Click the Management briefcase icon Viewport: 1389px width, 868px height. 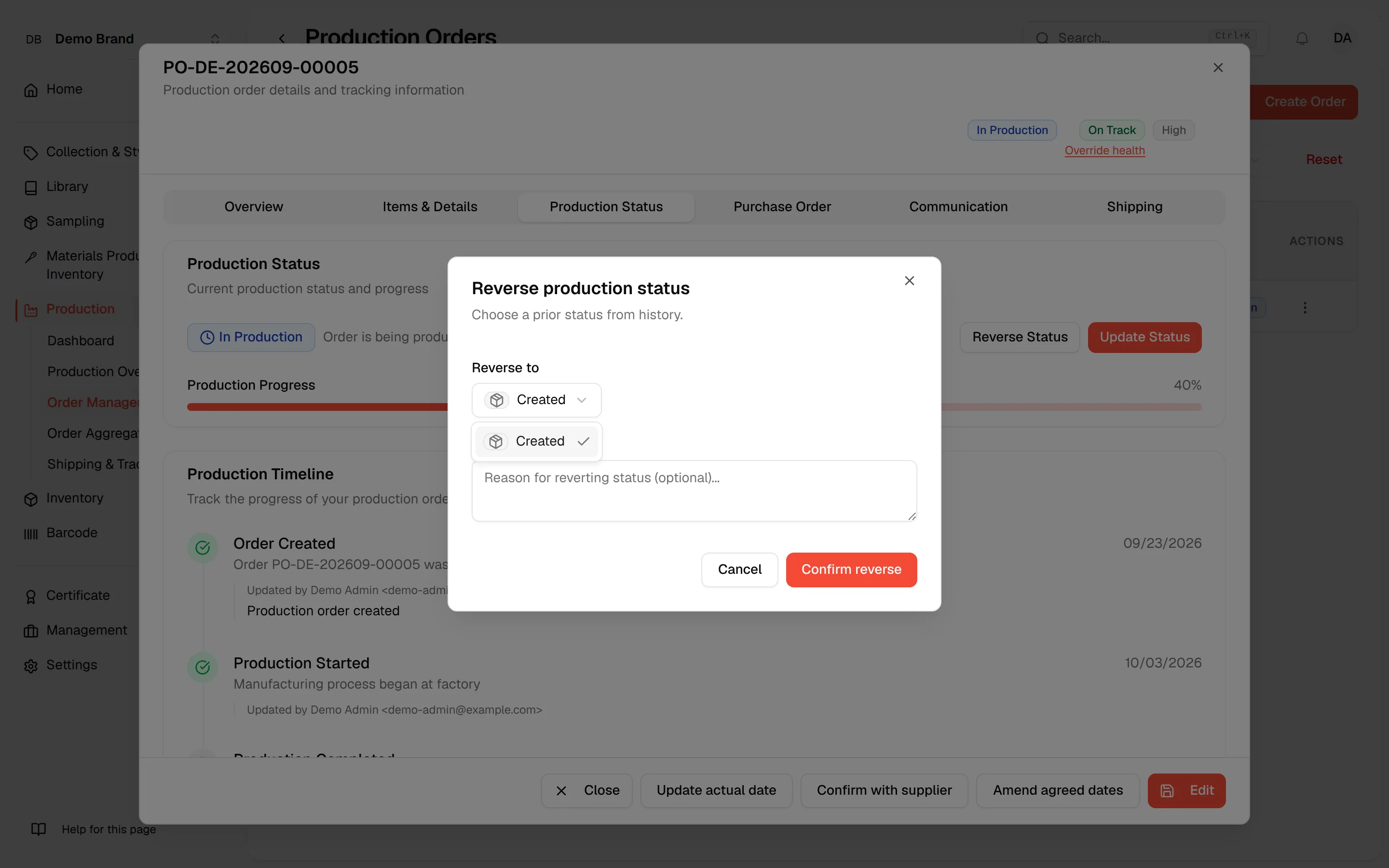point(31,631)
